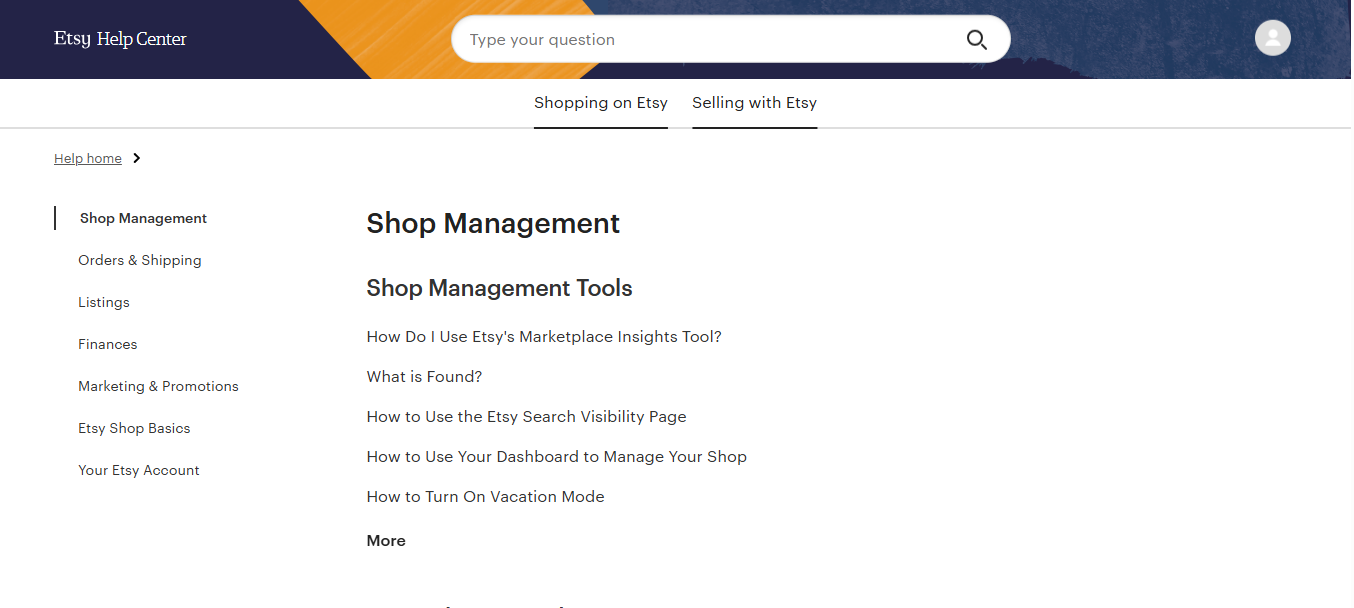Viewport: 1354px width, 608px height.
Task: Click the breadcrumb chevron arrow
Action: (137, 158)
